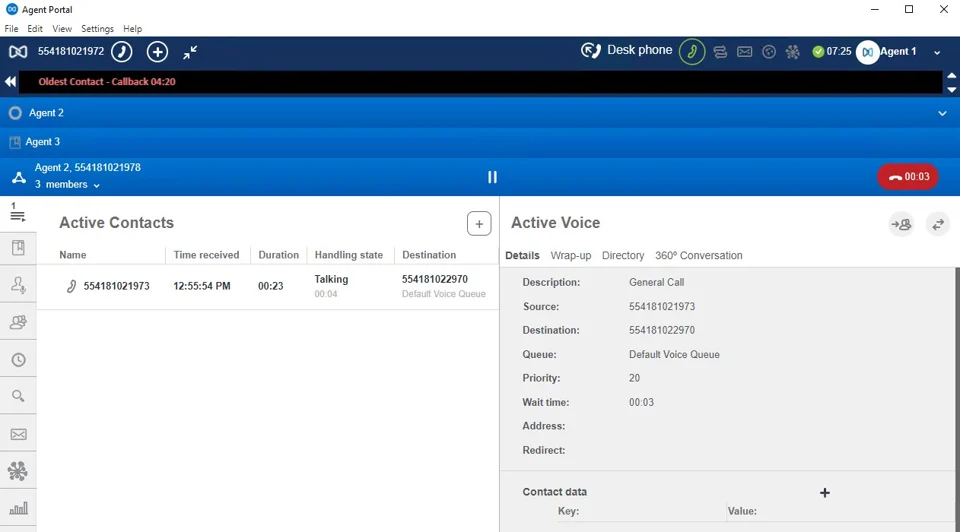Click the plus button in Active Contacts
The height and width of the screenshot is (532, 960).
tap(479, 224)
